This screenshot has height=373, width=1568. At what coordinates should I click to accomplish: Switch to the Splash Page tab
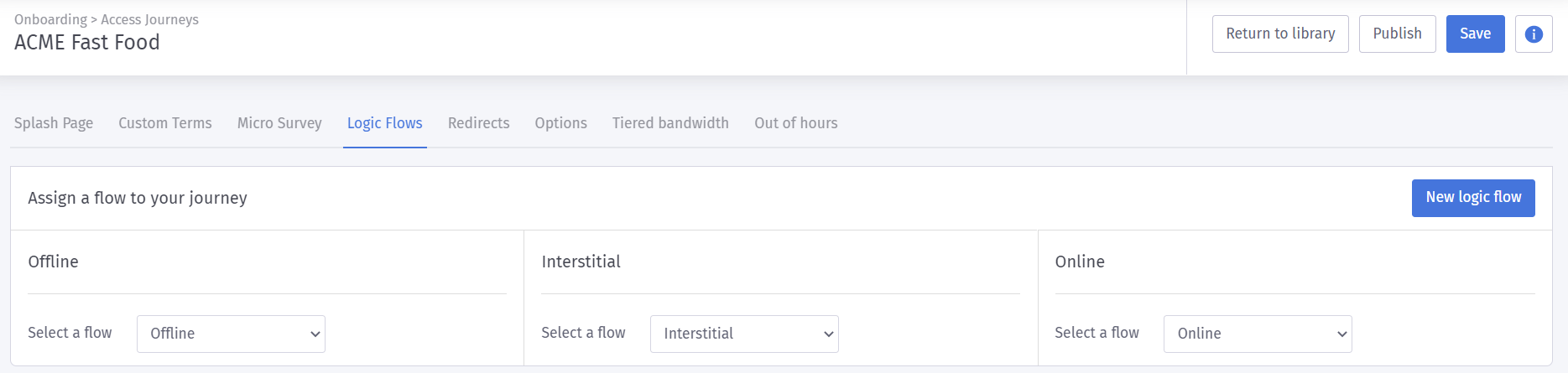pyautogui.click(x=54, y=123)
